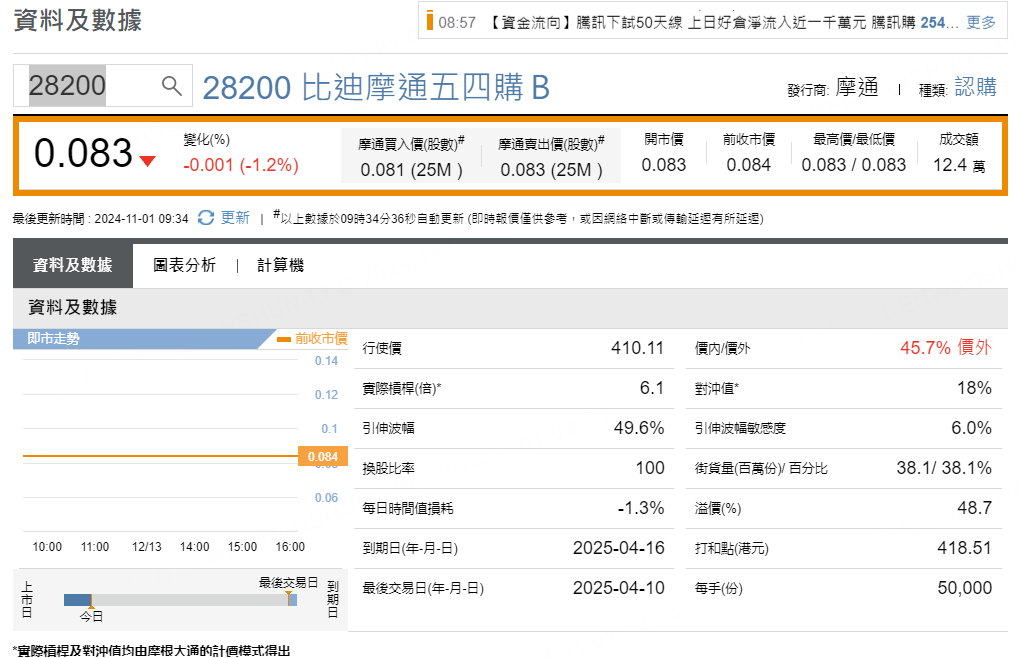
Task: Switch to the 計算機 tab
Action: pos(280,265)
